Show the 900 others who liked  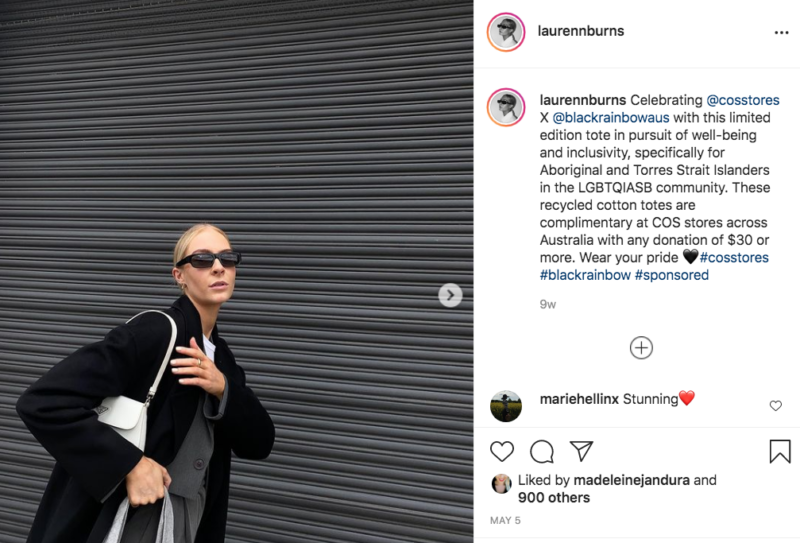554,498
